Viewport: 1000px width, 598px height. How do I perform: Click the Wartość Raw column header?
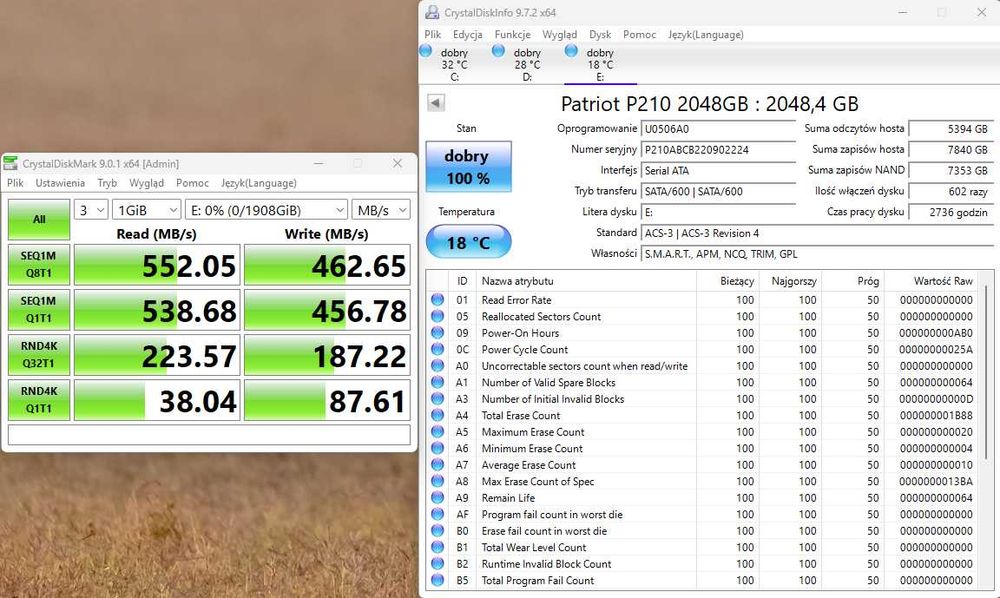pos(932,281)
